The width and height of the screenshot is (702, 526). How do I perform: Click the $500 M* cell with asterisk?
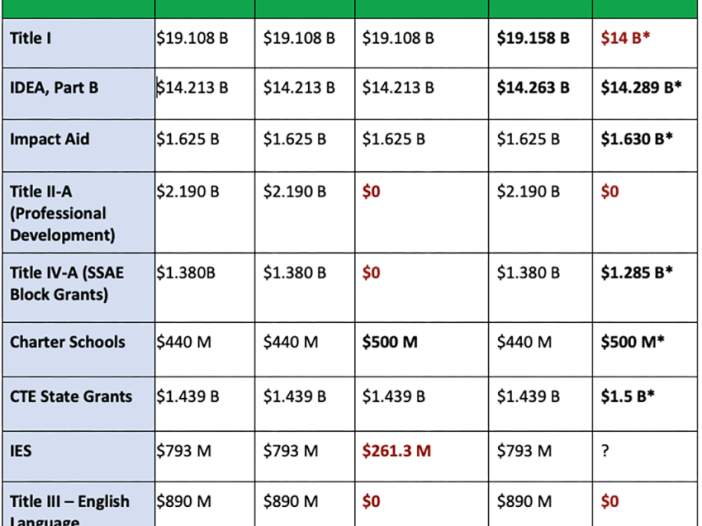[632, 342]
